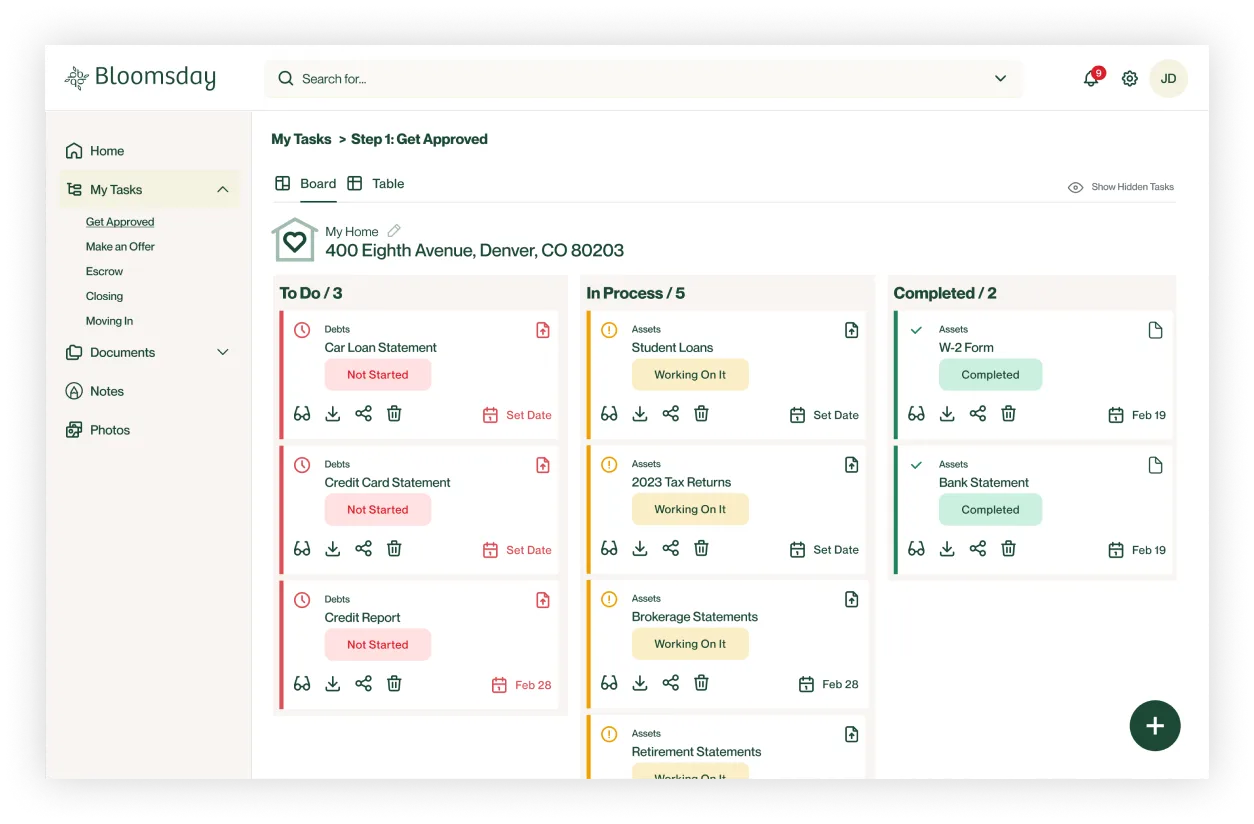Share Car Loan Statement
The image size is (1254, 824).
click(x=364, y=414)
